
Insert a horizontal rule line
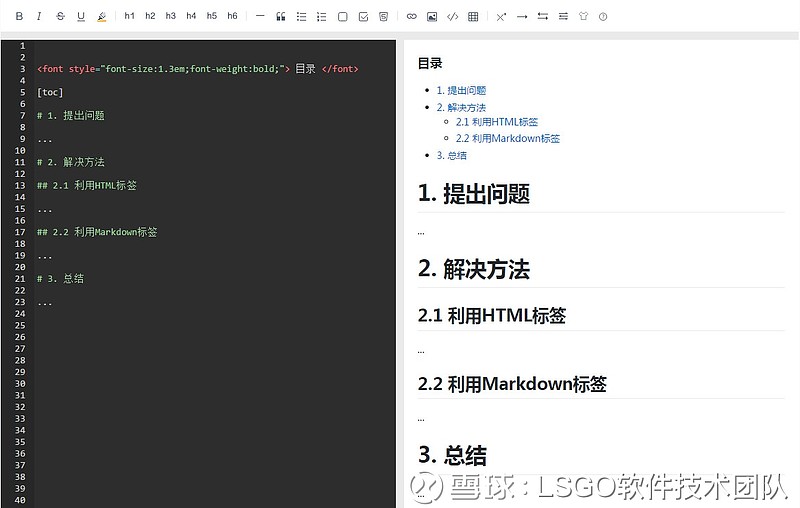coord(260,16)
